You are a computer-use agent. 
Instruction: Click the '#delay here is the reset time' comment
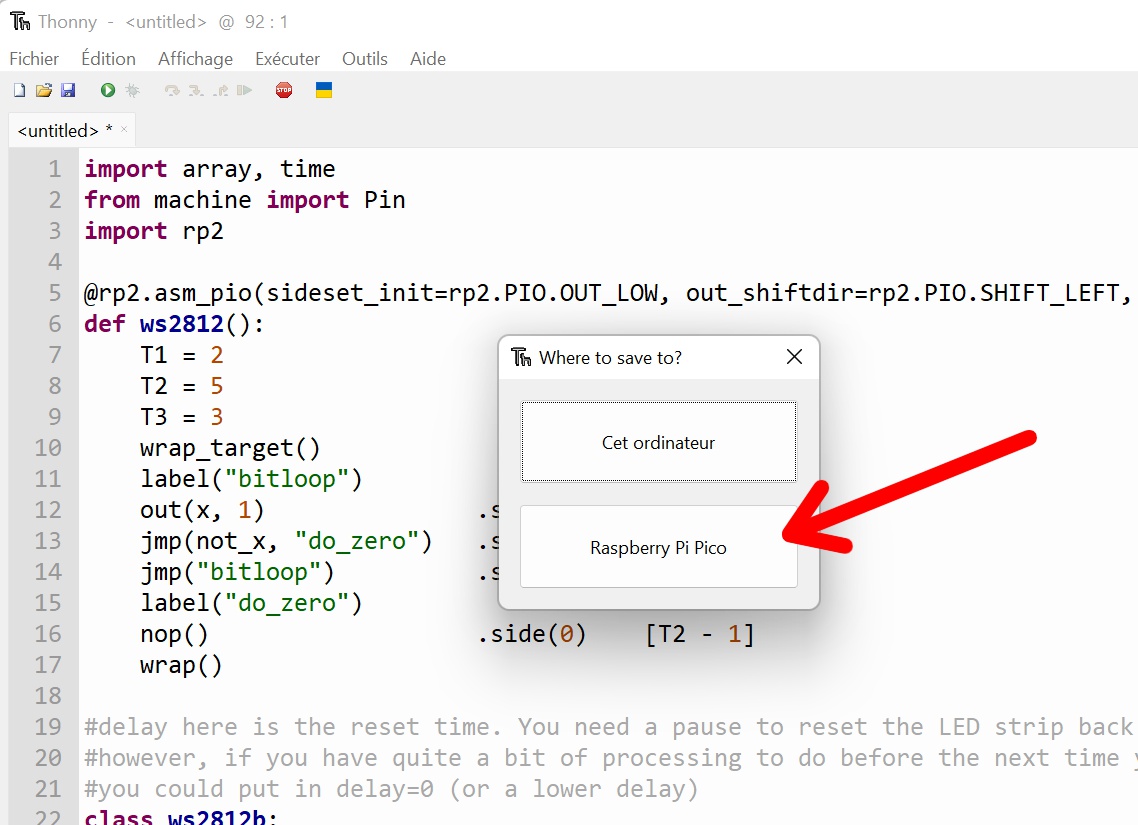click(x=607, y=728)
